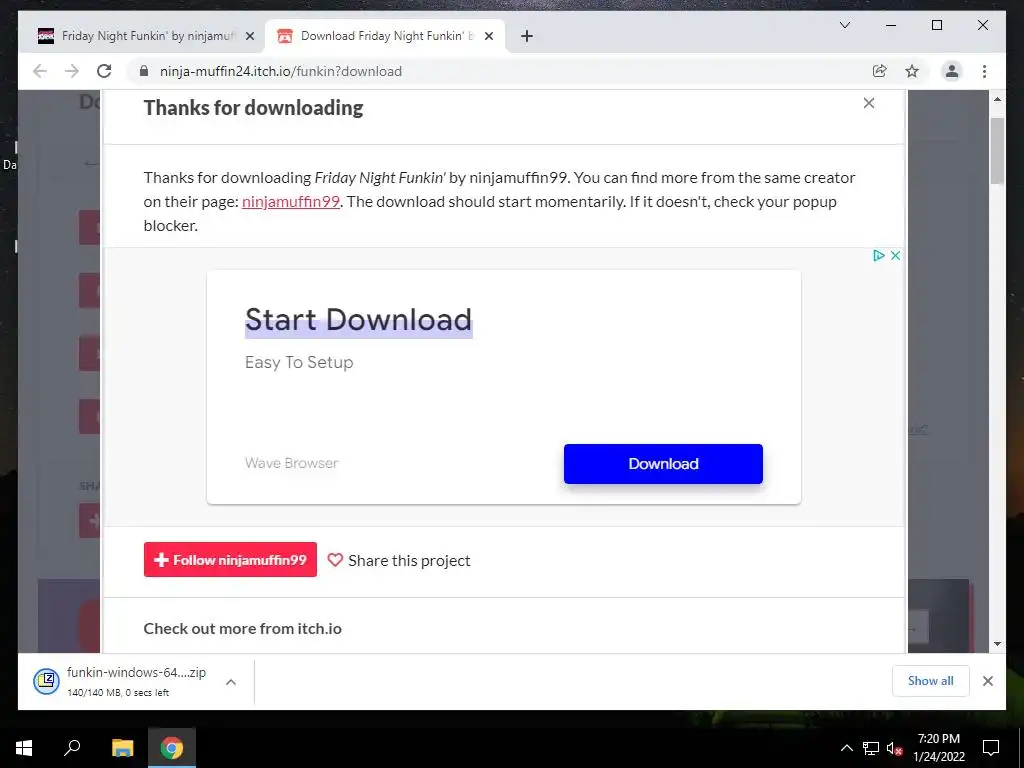This screenshot has height=768, width=1024.
Task: Click the Start Download ad headline
Action: point(358,320)
